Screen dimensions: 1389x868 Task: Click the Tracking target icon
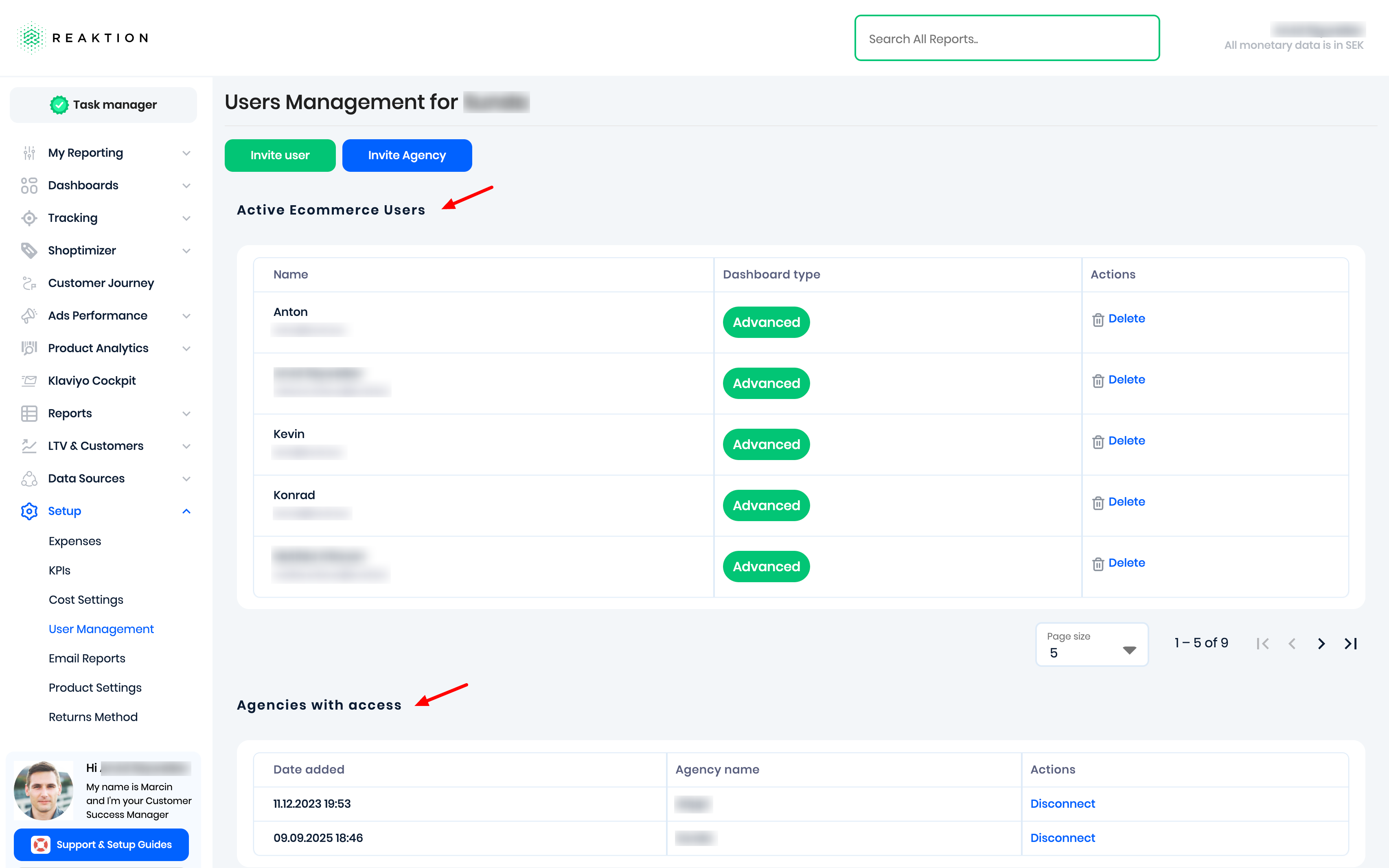click(x=28, y=218)
